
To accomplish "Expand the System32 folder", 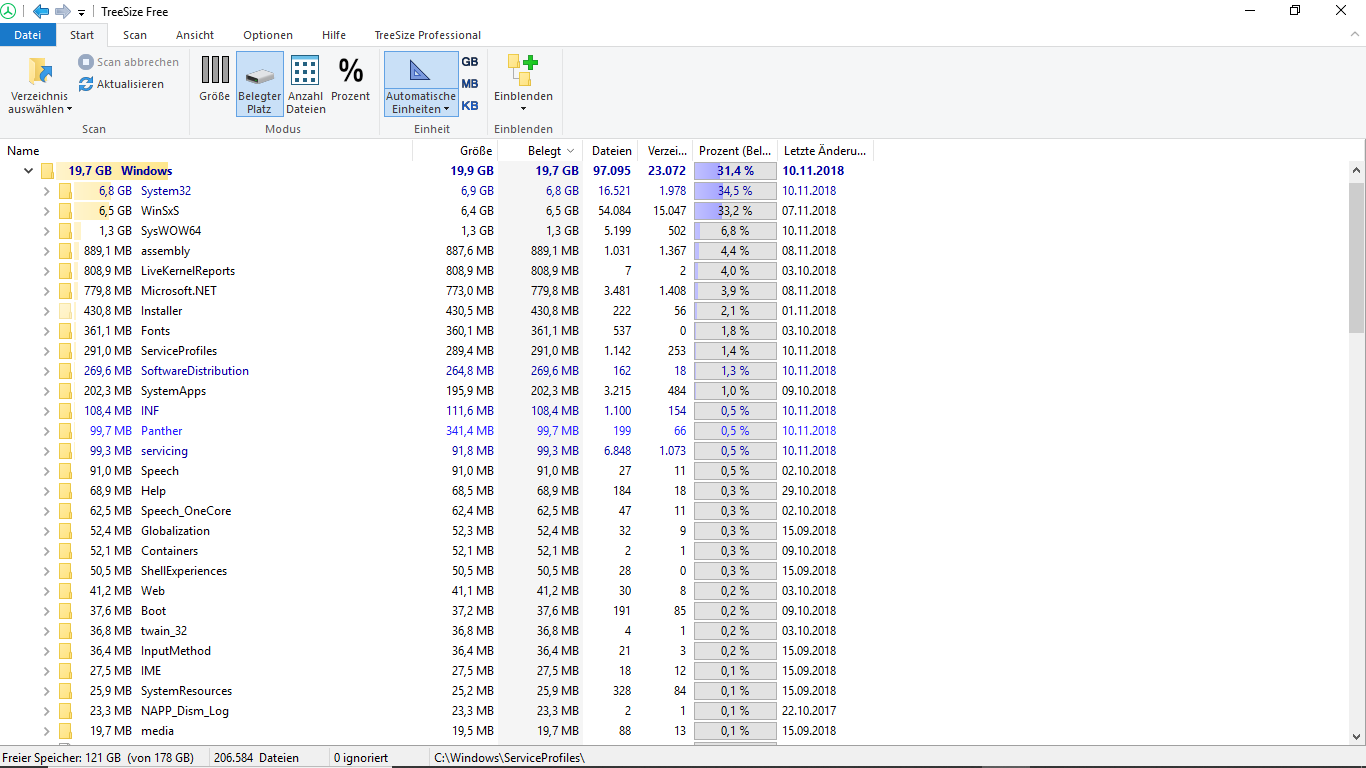I will [46, 191].
